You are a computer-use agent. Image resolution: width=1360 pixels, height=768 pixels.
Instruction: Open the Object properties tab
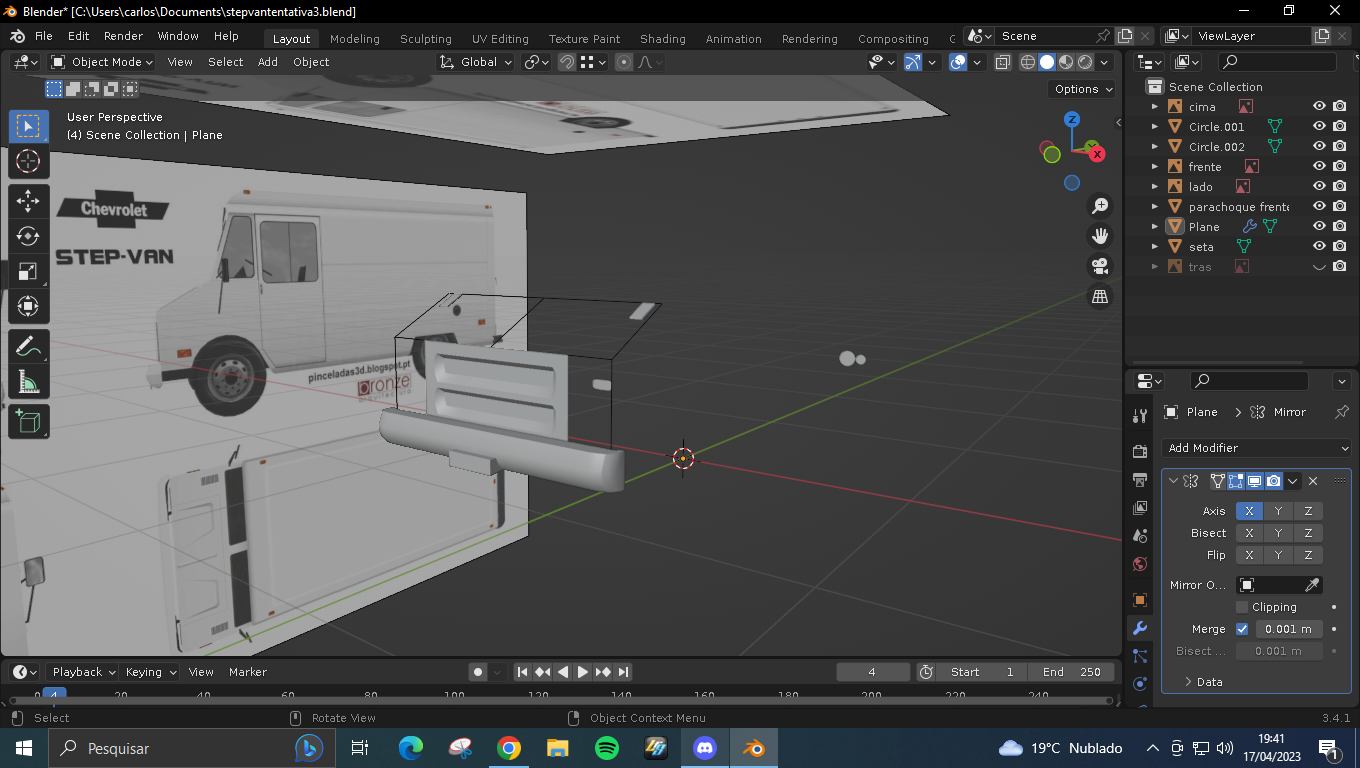point(1140,600)
